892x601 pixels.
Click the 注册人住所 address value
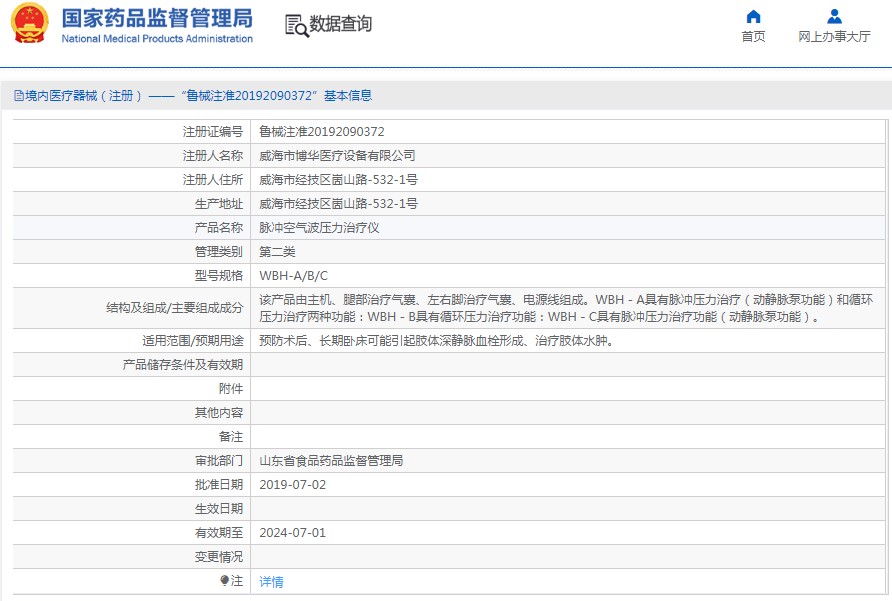[x=338, y=179]
